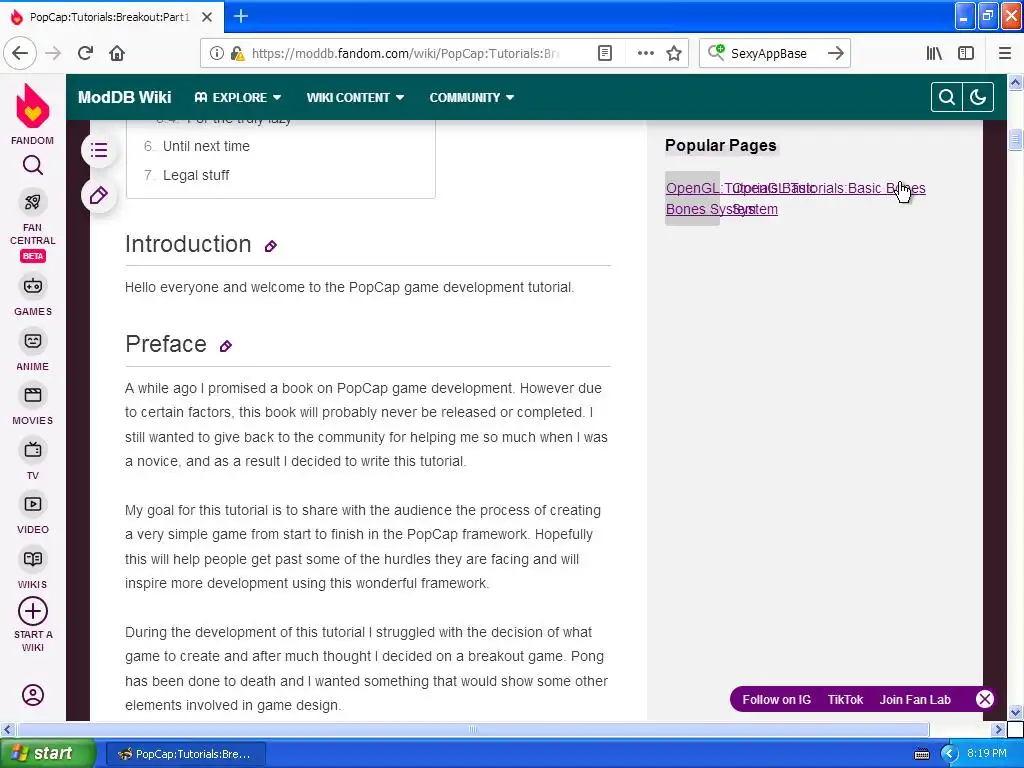Click the vertical scrollbar thumb
This screenshot has width=1024, height=768.
[x=1015, y=140]
